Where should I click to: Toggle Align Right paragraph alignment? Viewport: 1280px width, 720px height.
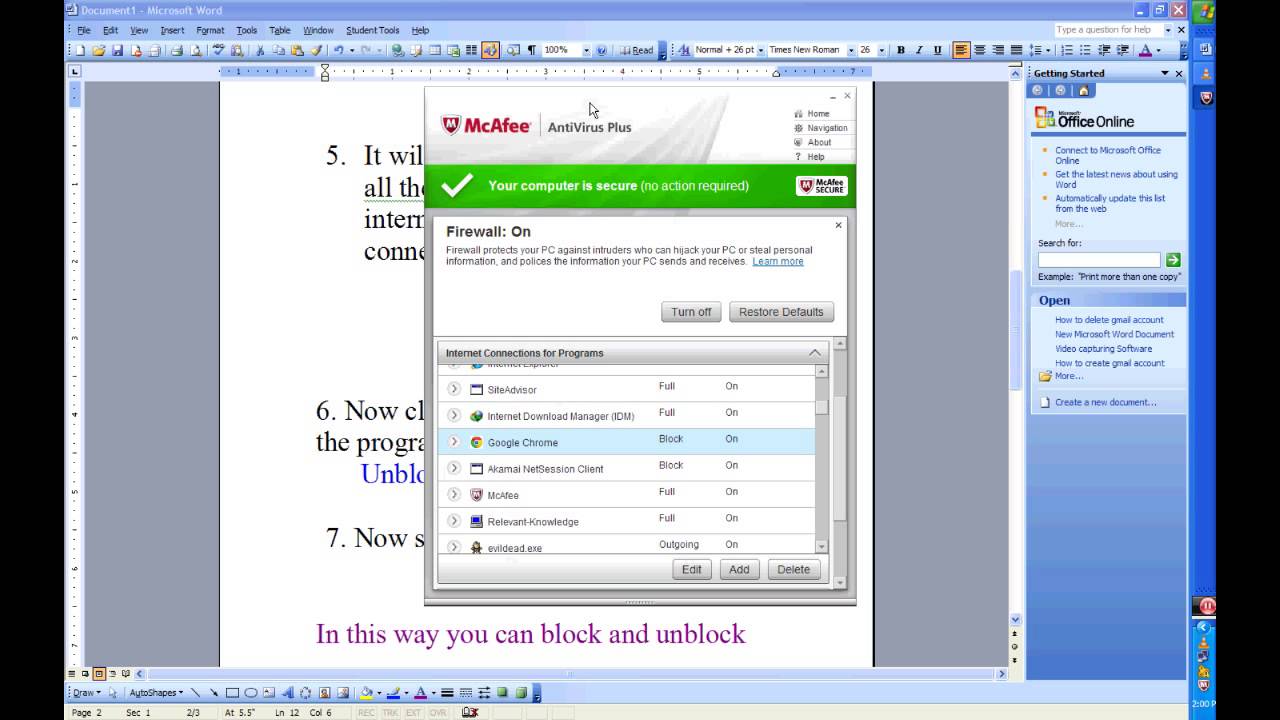[998, 50]
